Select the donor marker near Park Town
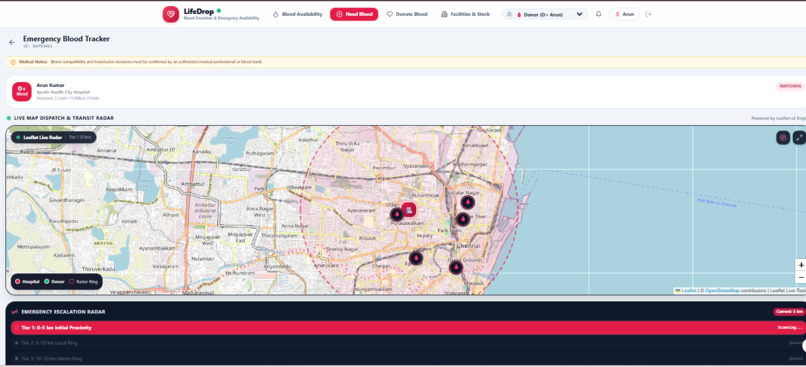Viewport: 806px width, 367px height. tap(463, 219)
